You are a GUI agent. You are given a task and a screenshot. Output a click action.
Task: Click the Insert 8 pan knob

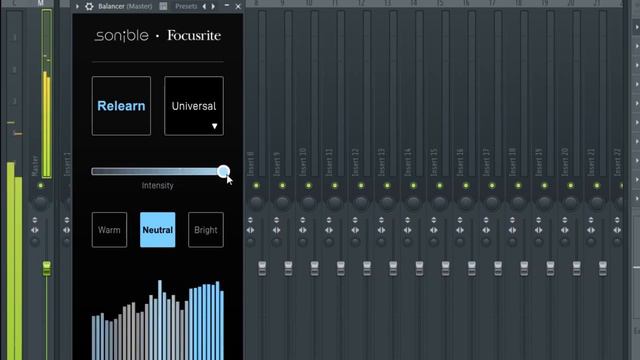[256, 202]
